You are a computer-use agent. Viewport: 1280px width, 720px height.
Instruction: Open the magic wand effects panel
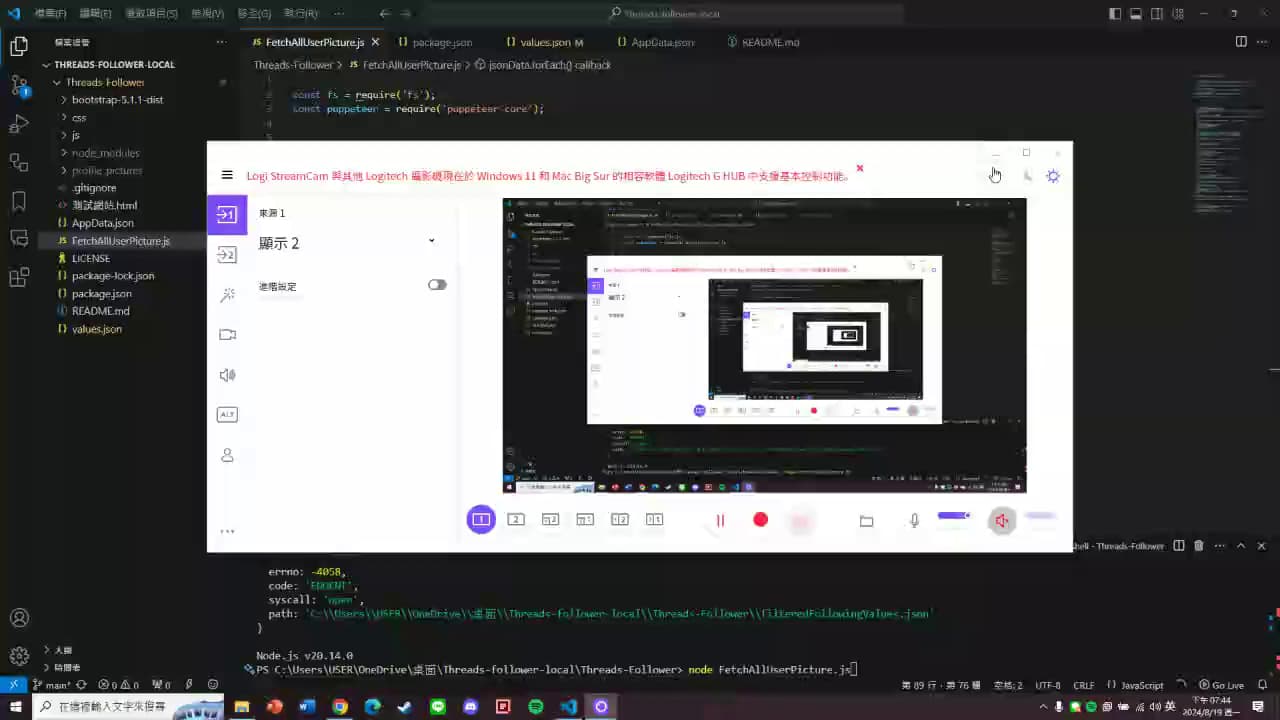(x=227, y=295)
